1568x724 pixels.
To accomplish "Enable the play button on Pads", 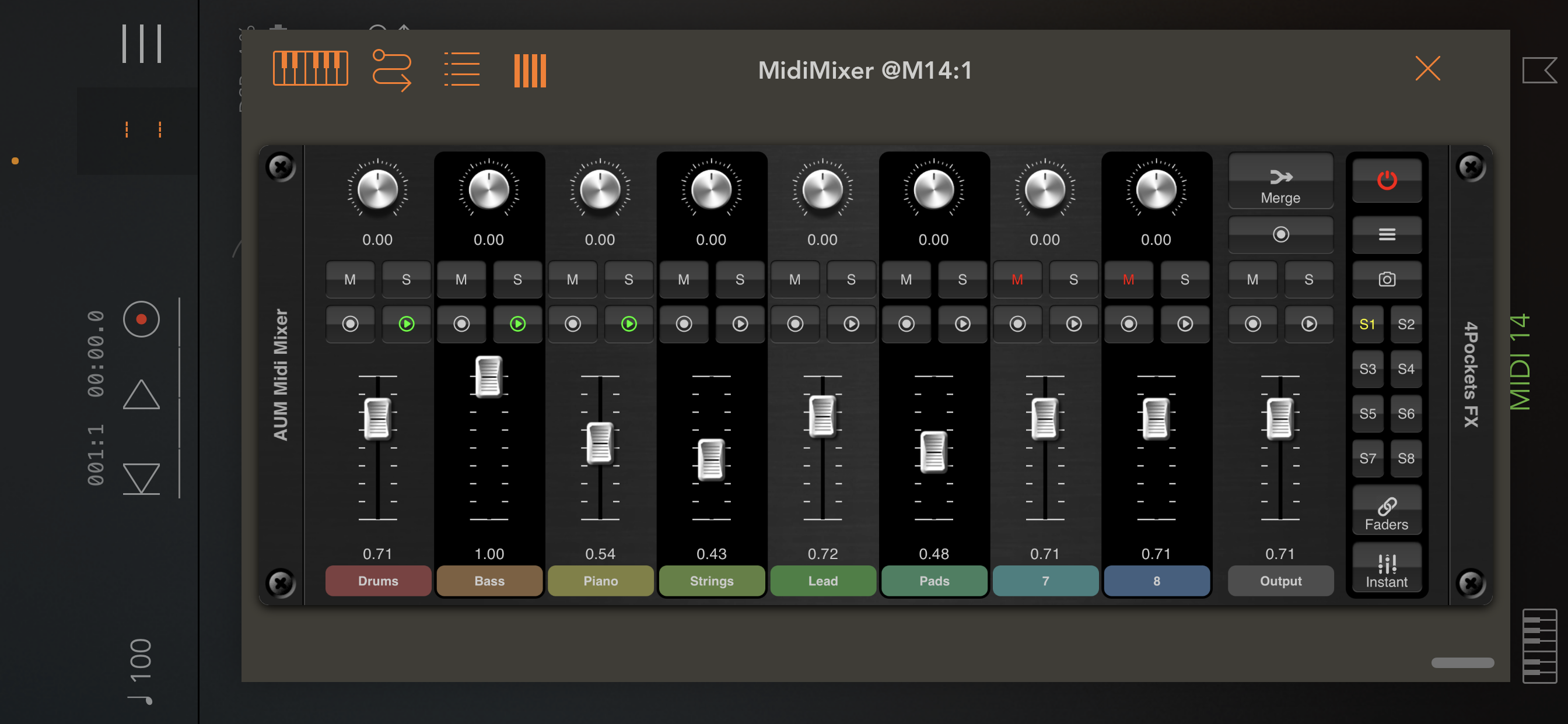I will [x=963, y=324].
